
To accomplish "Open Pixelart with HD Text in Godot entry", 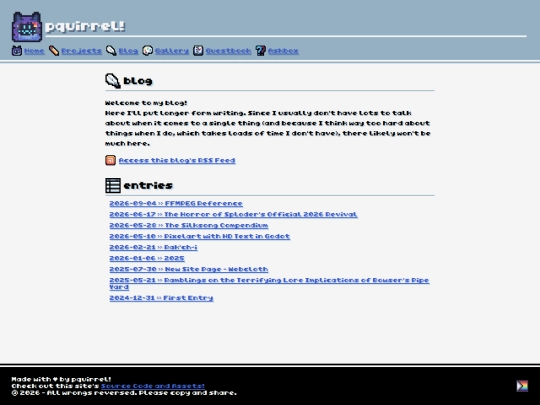I will point(199,237).
